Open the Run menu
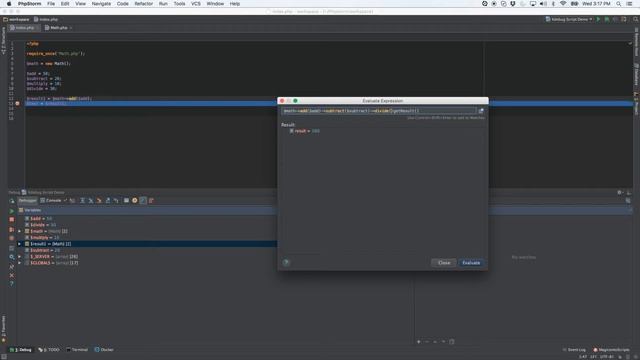640x360 pixels. [163, 4]
